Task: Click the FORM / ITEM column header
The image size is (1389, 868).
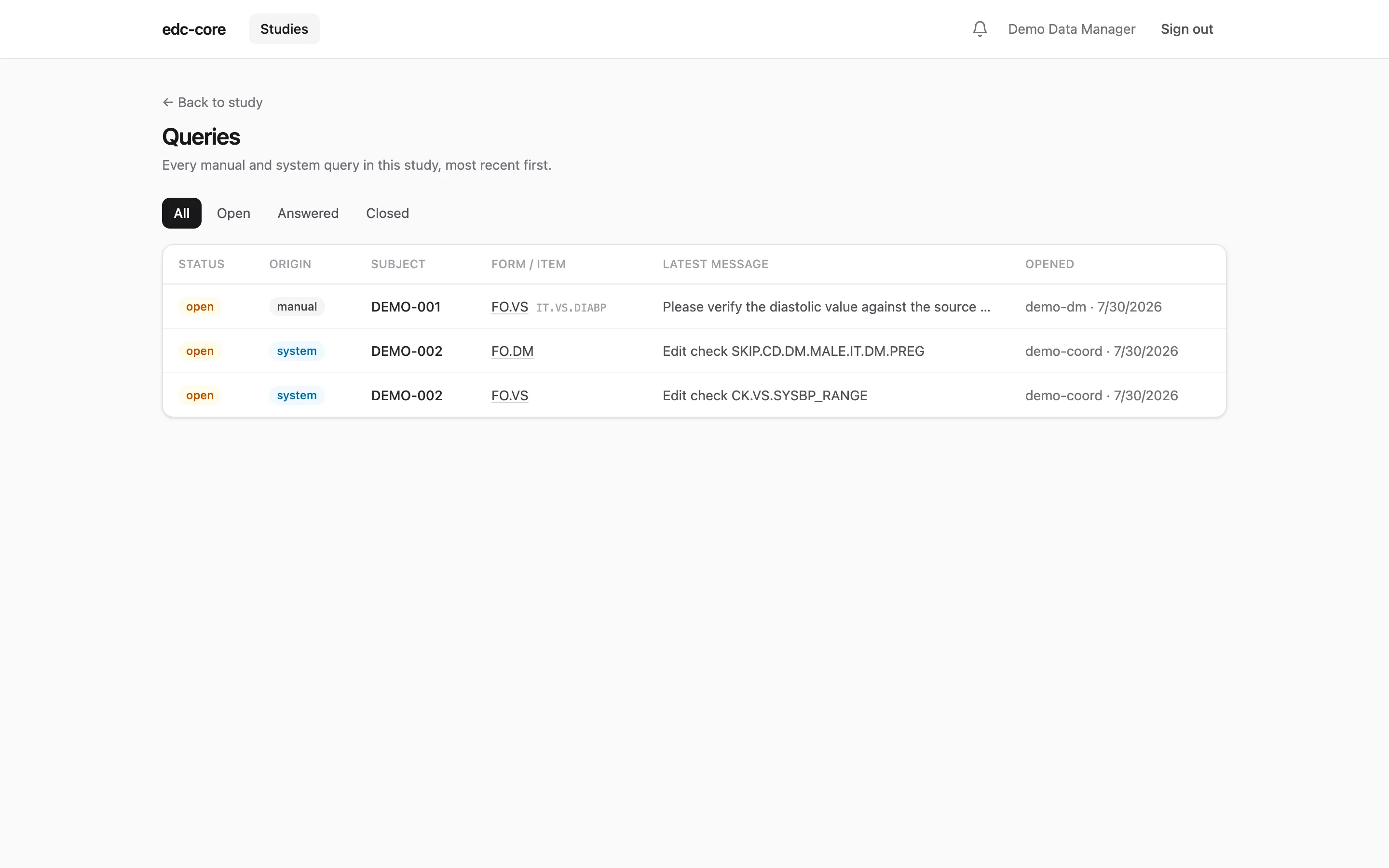Action: tap(529, 264)
